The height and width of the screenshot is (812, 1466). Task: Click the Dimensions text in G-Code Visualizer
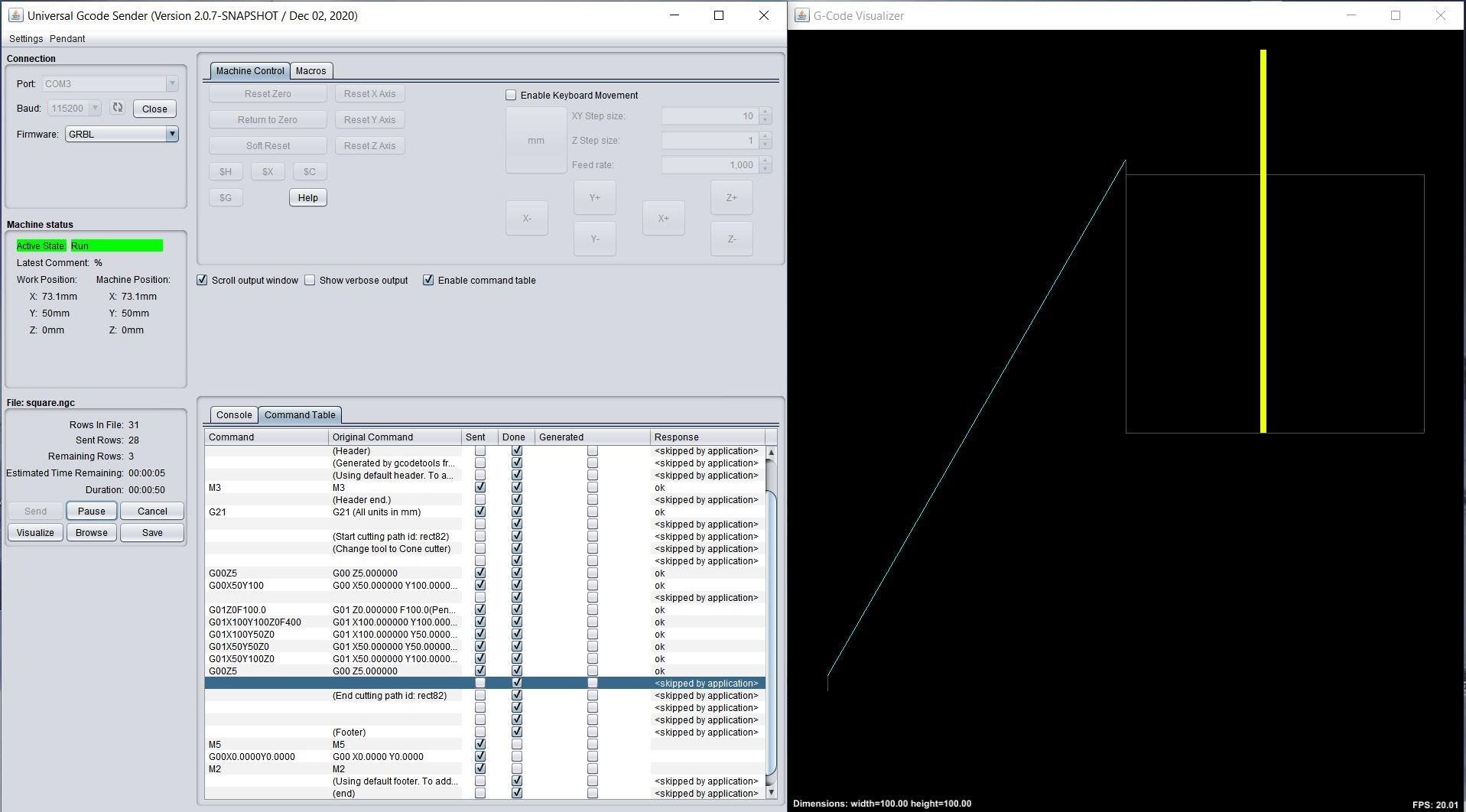click(882, 804)
